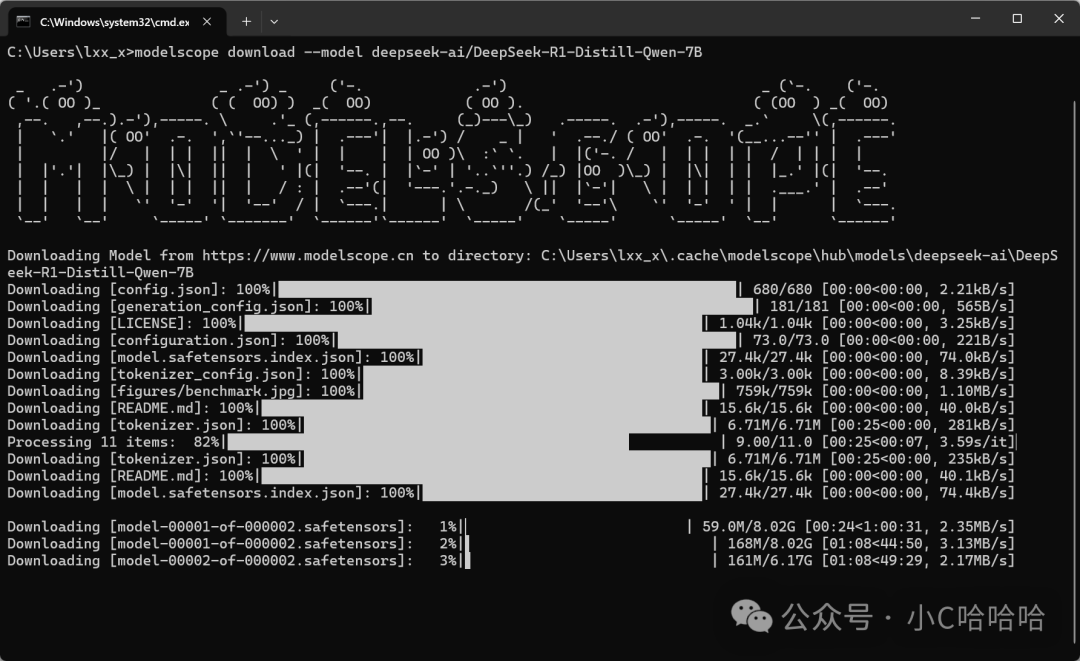Click the '680/680' config.json status
Viewport: 1080px width, 661px height.
point(782,289)
